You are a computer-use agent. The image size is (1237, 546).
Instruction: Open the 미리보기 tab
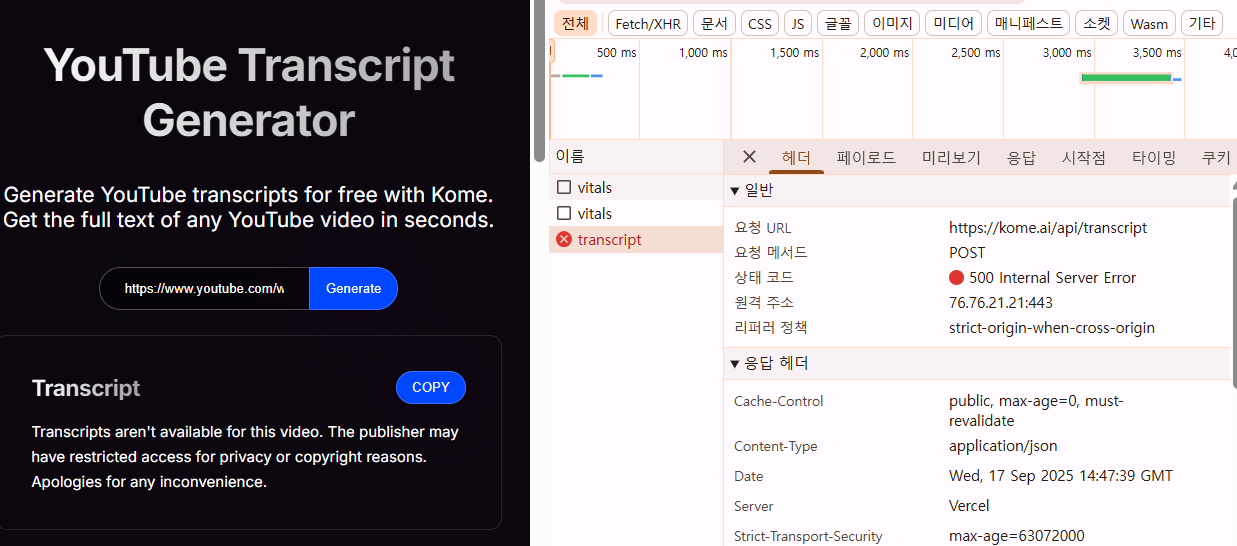(x=951, y=157)
